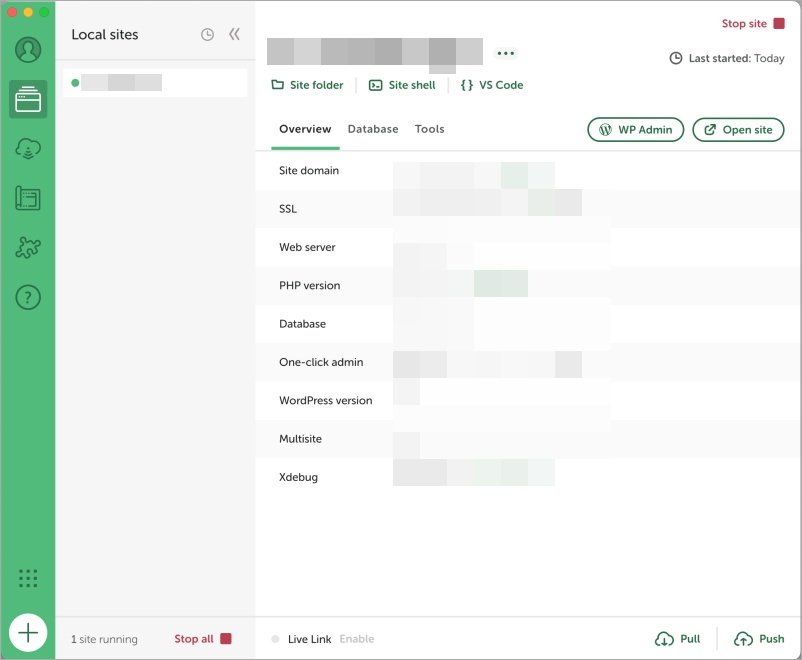Switch to the Database tab
The height and width of the screenshot is (660, 802).
click(373, 129)
